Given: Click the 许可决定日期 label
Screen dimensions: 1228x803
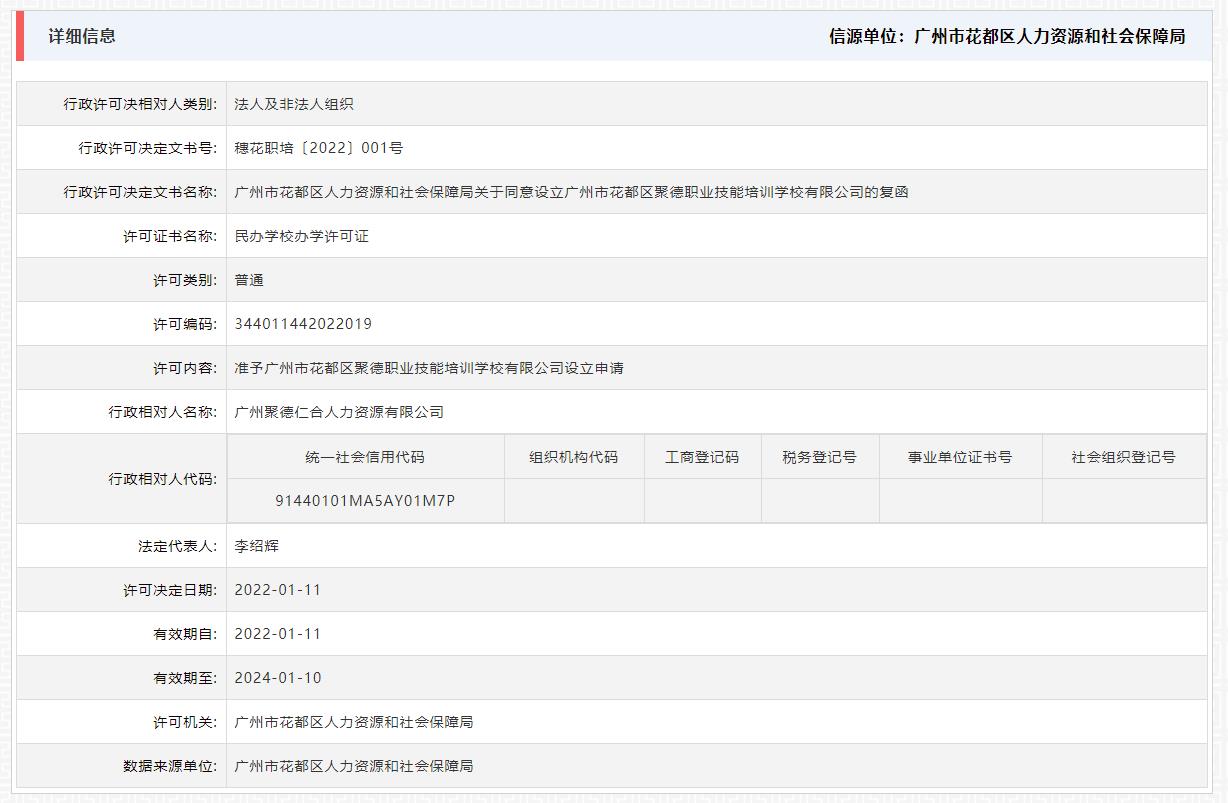Looking at the screenshot, I should point(170,590).
